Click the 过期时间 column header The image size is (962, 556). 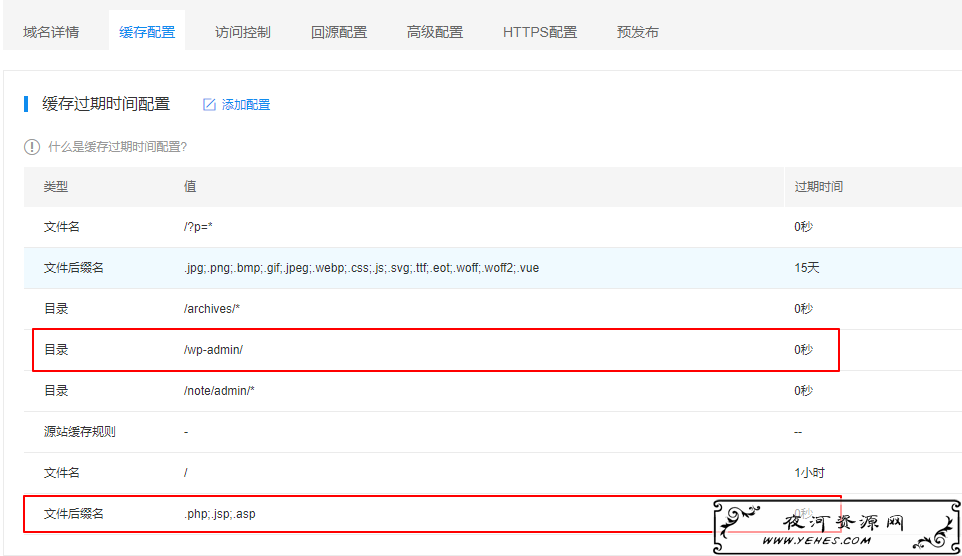click(819, 187)
